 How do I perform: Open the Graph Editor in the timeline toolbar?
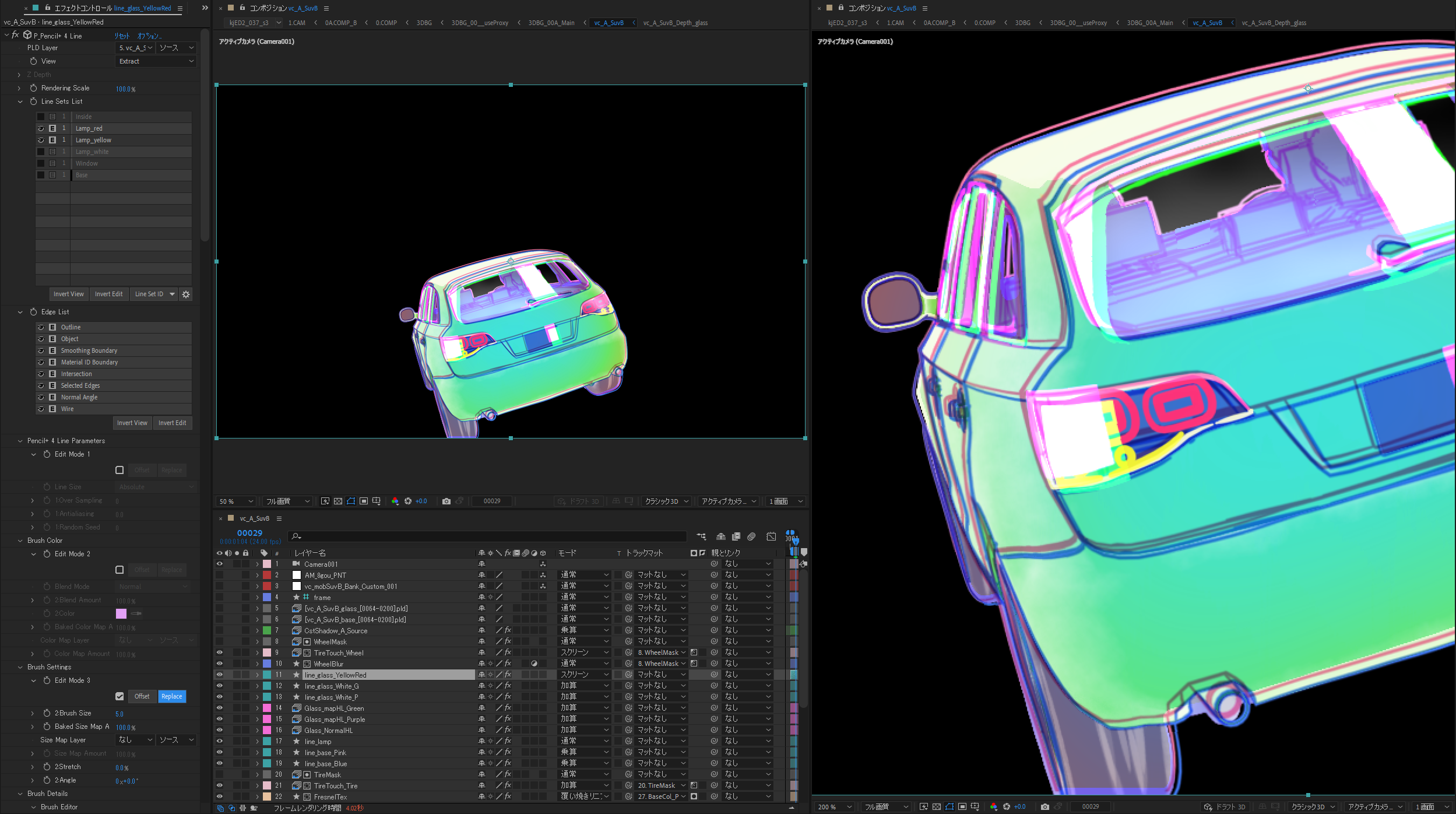[772, 536]
